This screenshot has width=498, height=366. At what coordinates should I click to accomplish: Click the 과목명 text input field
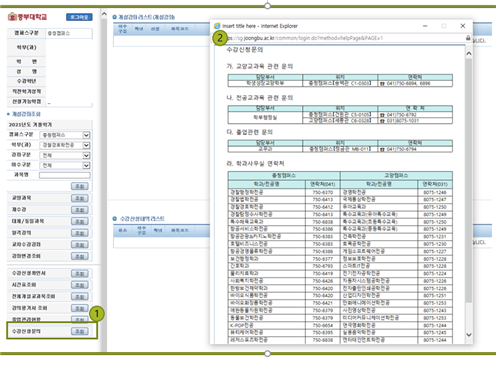(x=65, y=175)
